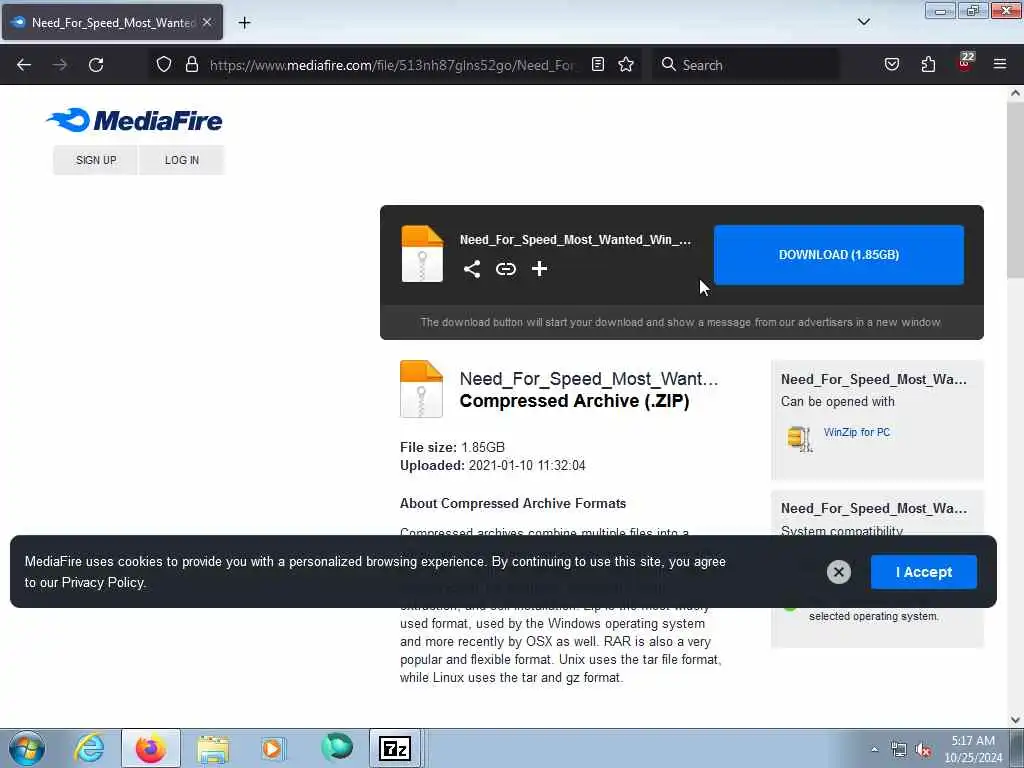The width and height of the screenshot is (1024, 768).
Task: Open the tracking protection shield icon
Action: click(164, 64)
